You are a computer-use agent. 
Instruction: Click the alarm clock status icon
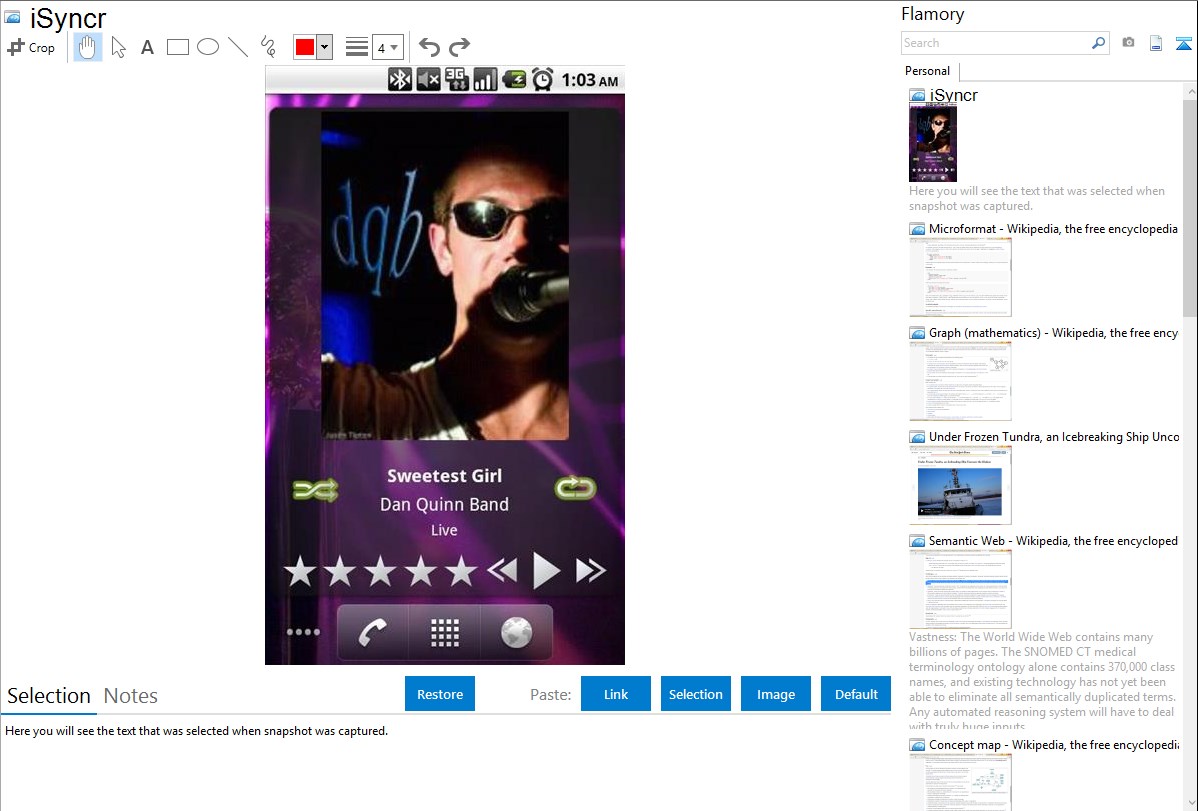tap(542, 79)
